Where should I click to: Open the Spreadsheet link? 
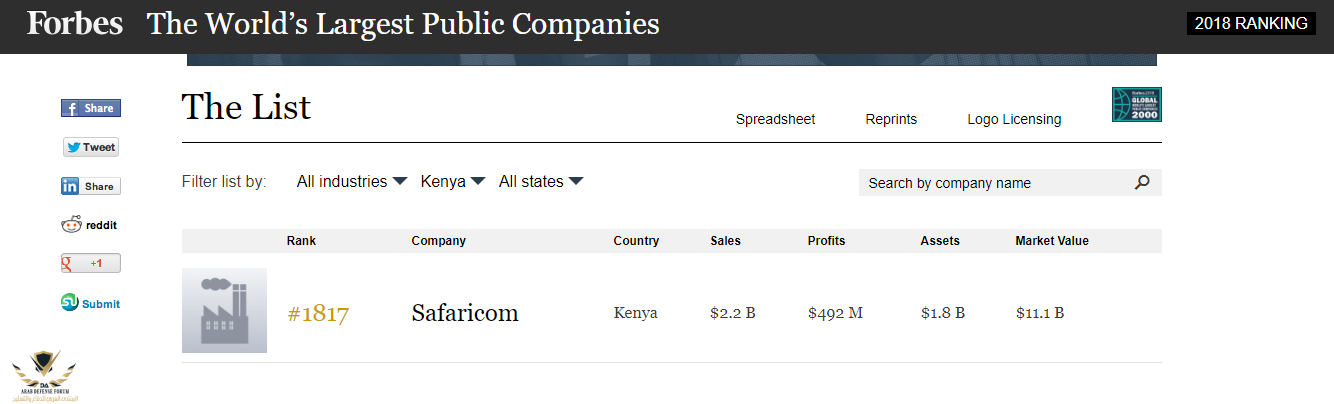pos(776,119)
